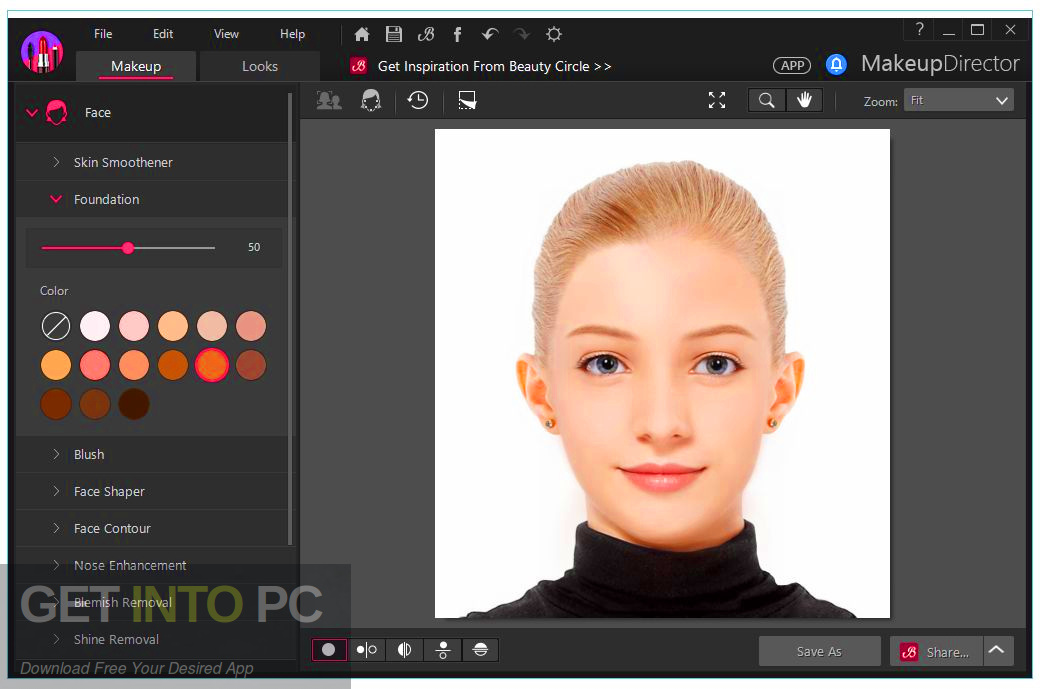Image resolution: width=1044 pixels, height=689 pixels.
Task: Click the blue notification bell icon
Action: coord(836,65)
